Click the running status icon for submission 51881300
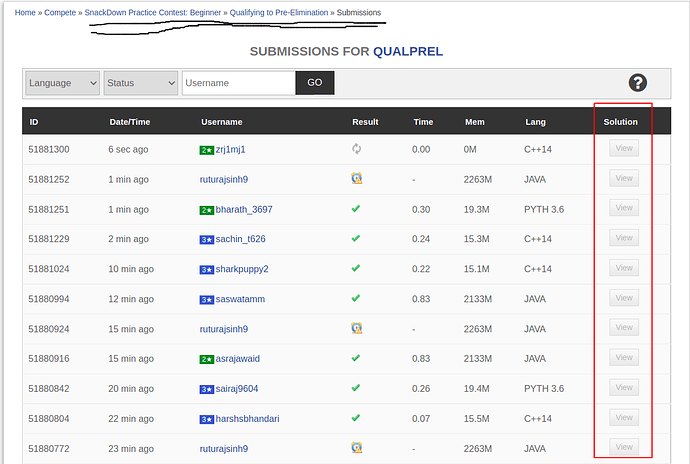Image resolution: width=690 pixels, height=464 pixels. pyautogui.click(x=356, y=149)
